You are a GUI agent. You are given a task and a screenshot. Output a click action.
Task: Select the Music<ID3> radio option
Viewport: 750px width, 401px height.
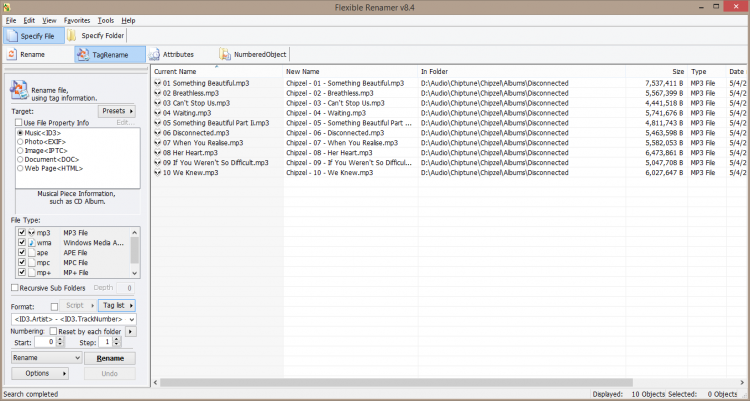point(20,133)
